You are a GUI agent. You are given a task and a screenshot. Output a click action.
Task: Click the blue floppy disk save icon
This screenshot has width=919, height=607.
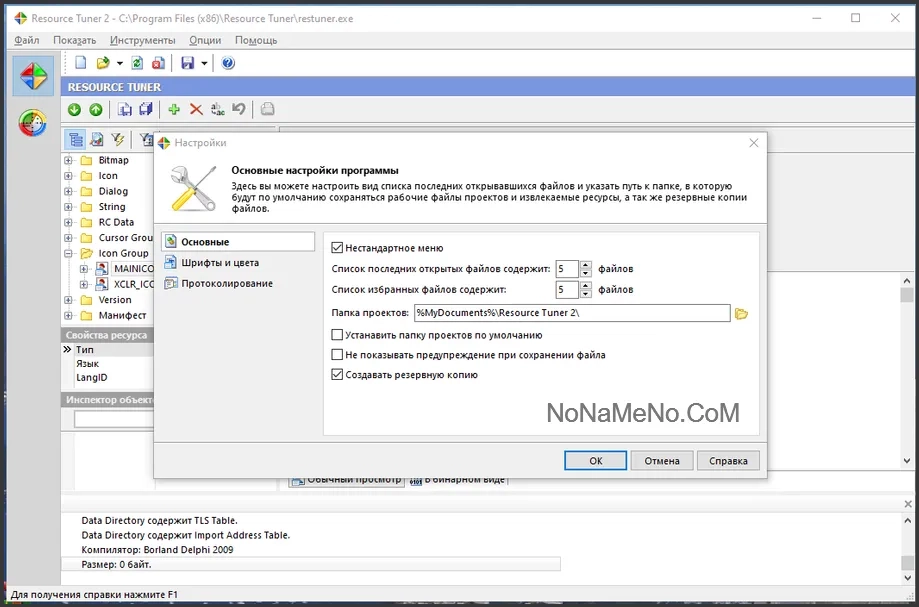click(x=187, y=63)
